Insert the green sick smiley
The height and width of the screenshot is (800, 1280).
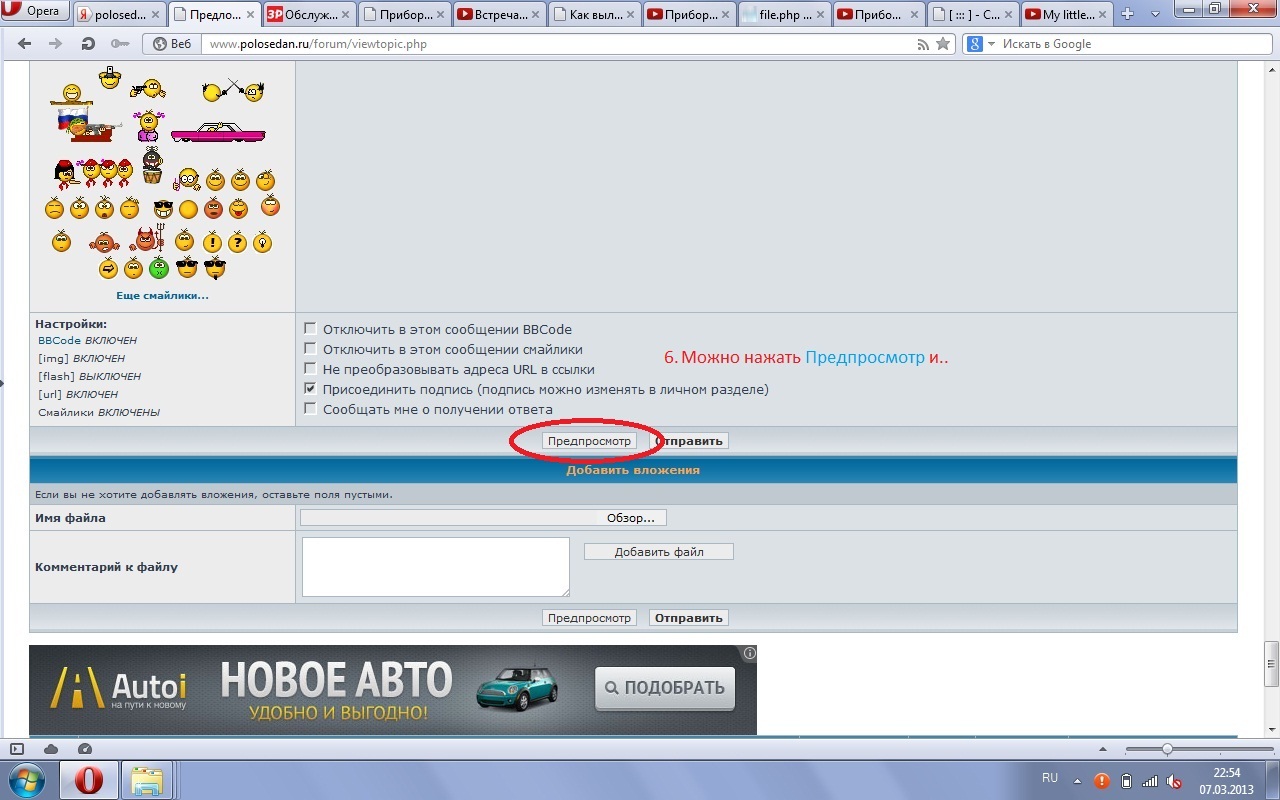point(158,268)
